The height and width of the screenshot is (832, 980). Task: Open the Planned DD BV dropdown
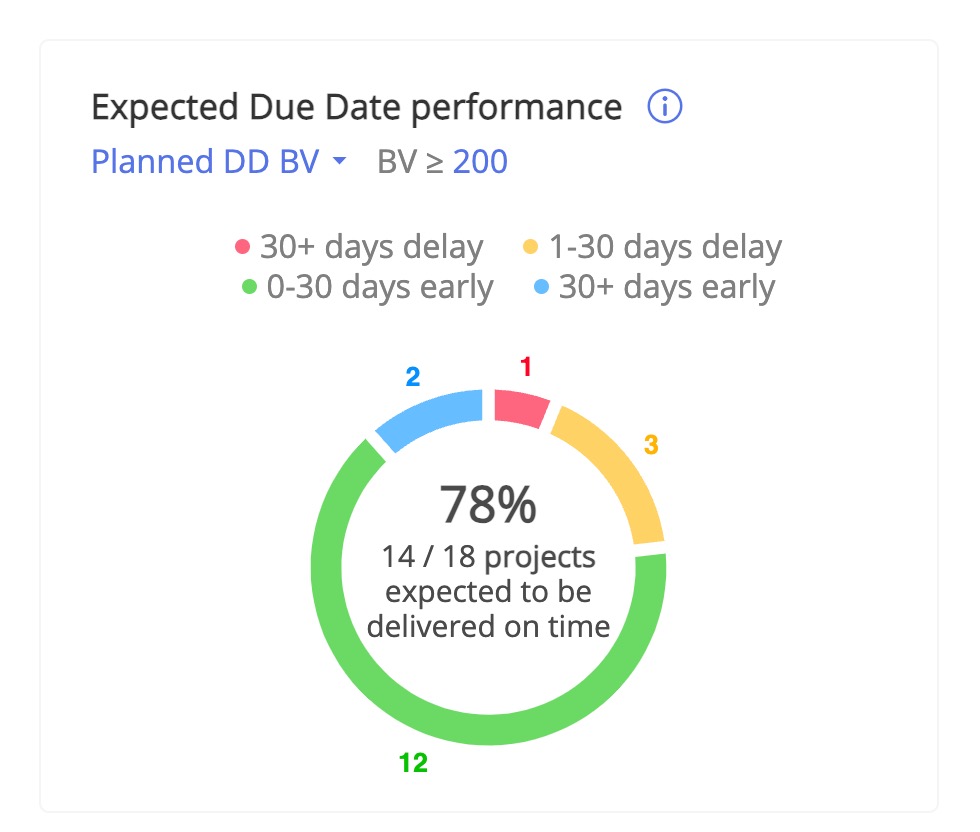tap(218, 161)
